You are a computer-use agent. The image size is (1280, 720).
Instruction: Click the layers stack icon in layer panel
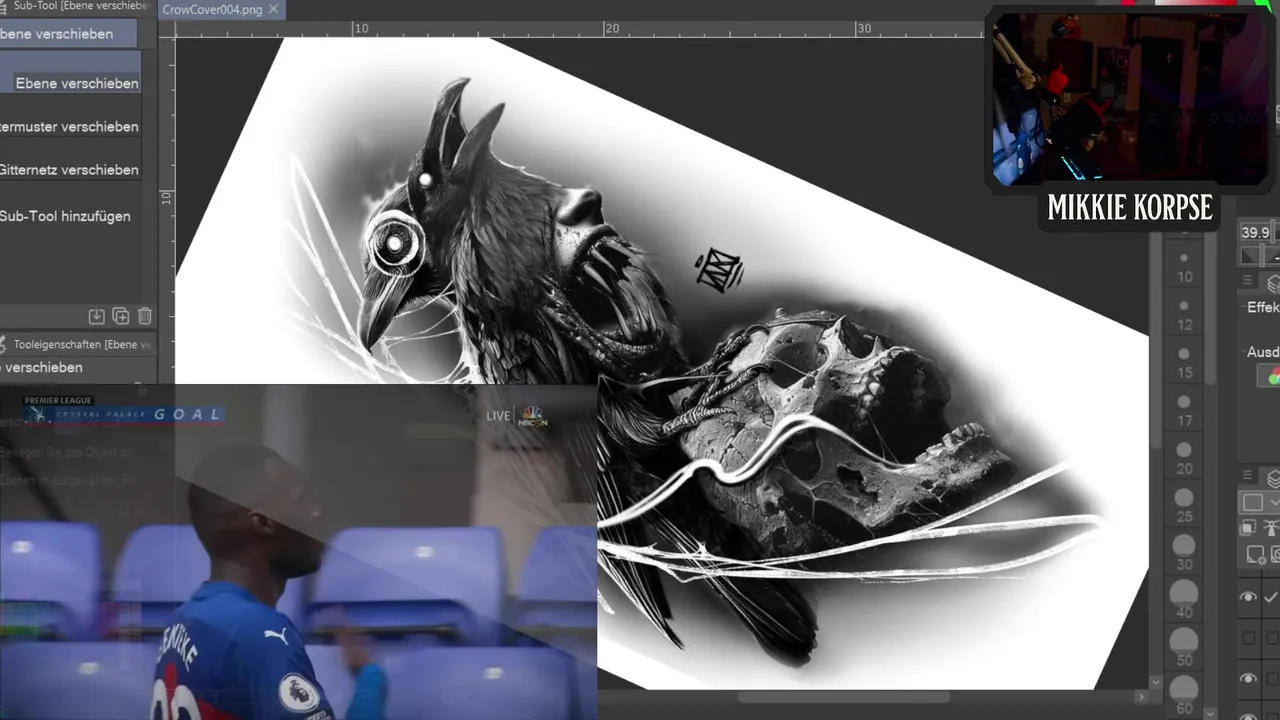pos(1273,478)
